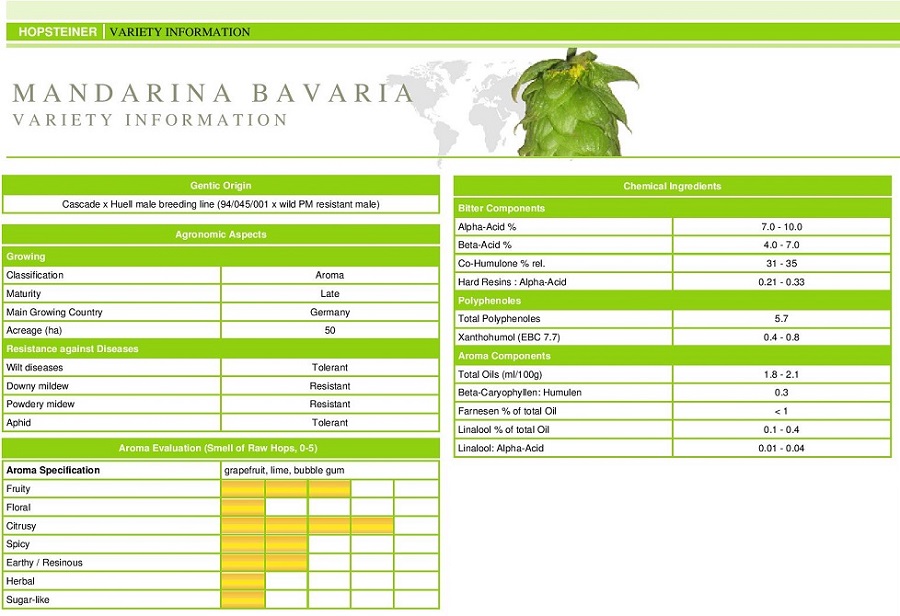This screenshot has height=616, width=900.
Task: Select the grey VARIETY INFORMATION subtitle under the title
Action: click(150, 120)
